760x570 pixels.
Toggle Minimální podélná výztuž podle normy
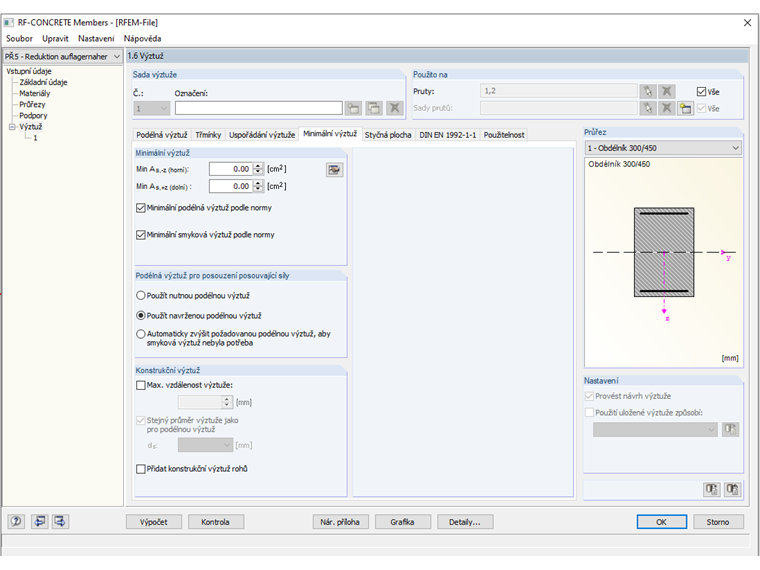click(x=141, y=208)
